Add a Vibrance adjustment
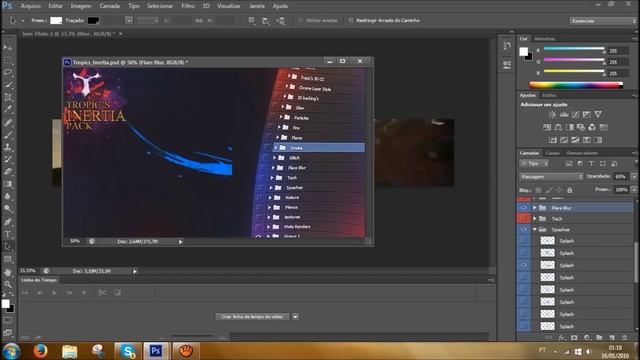 (x=598, y=115)
